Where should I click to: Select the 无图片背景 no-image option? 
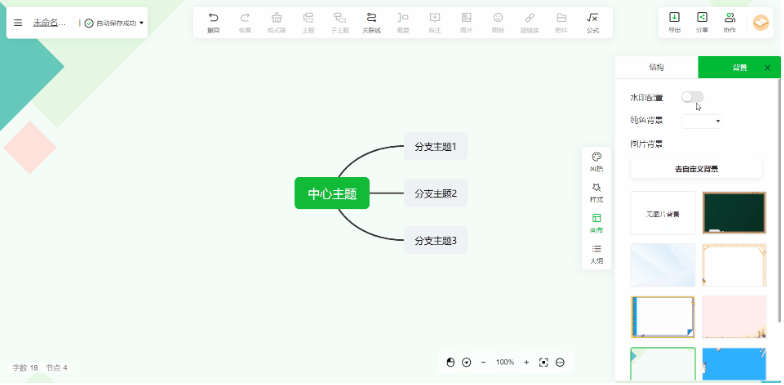pos(663,213)
